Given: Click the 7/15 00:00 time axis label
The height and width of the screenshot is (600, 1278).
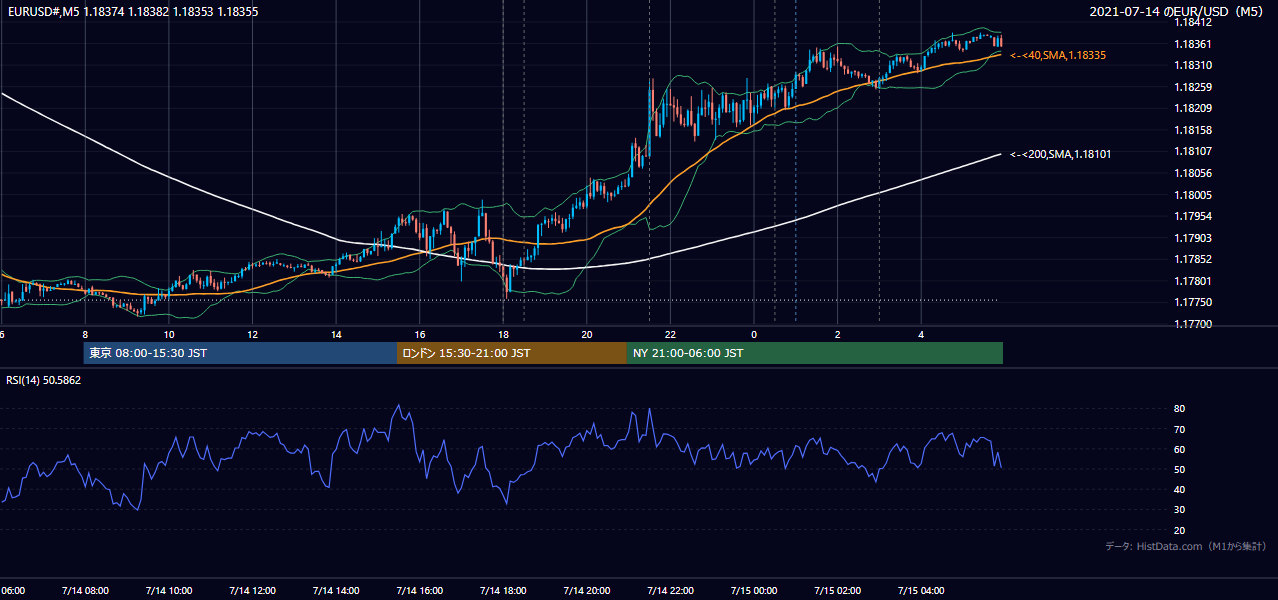Looking at the screenshot, I should [754, 590].
